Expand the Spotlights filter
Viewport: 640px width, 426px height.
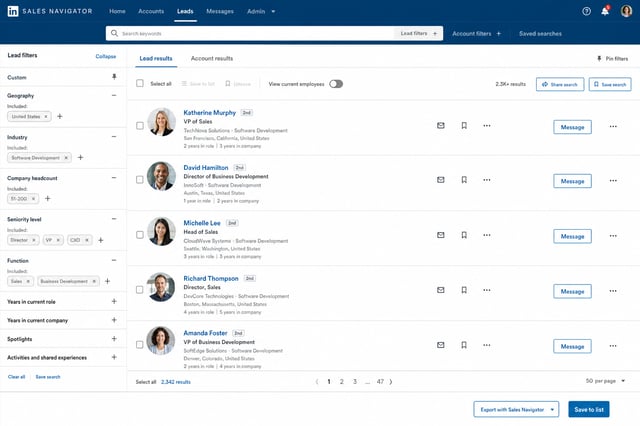click(x=114, y=339)
